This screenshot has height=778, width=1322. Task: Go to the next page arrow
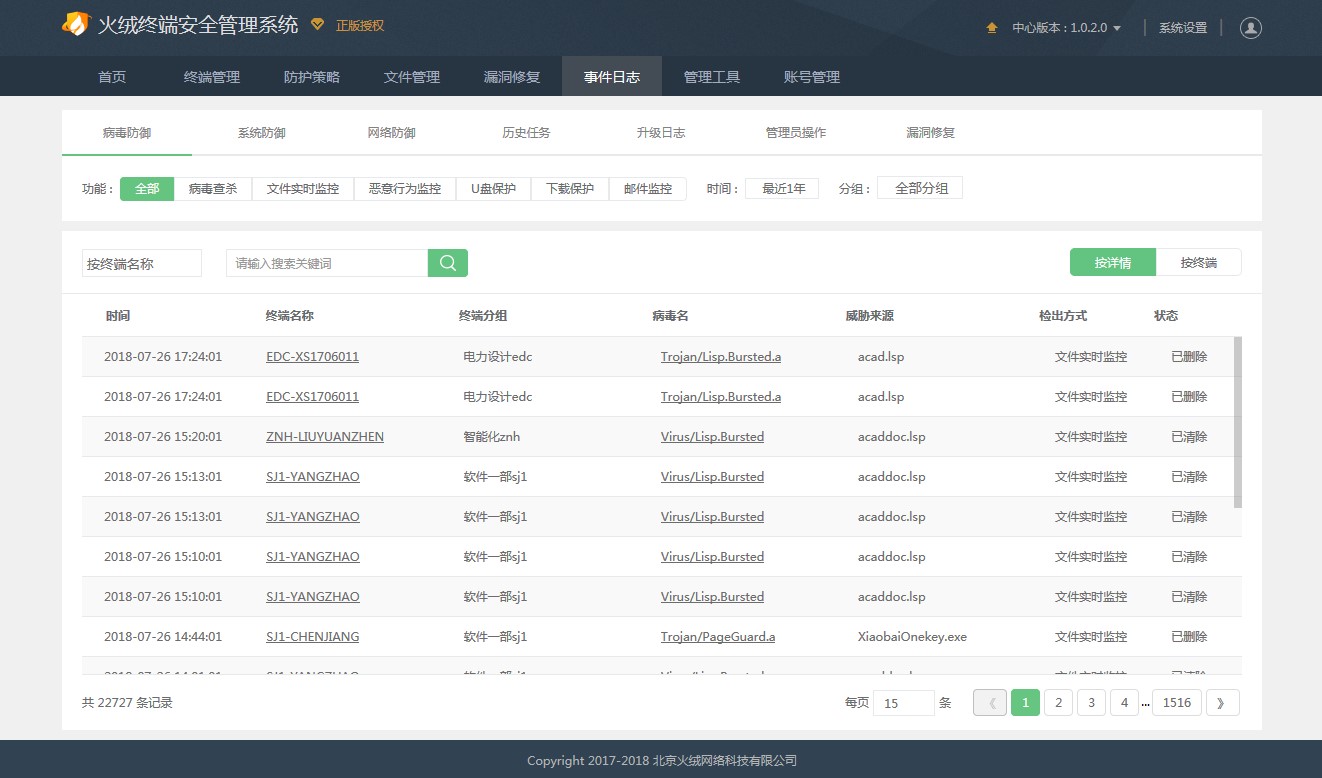pos(1222,703)
